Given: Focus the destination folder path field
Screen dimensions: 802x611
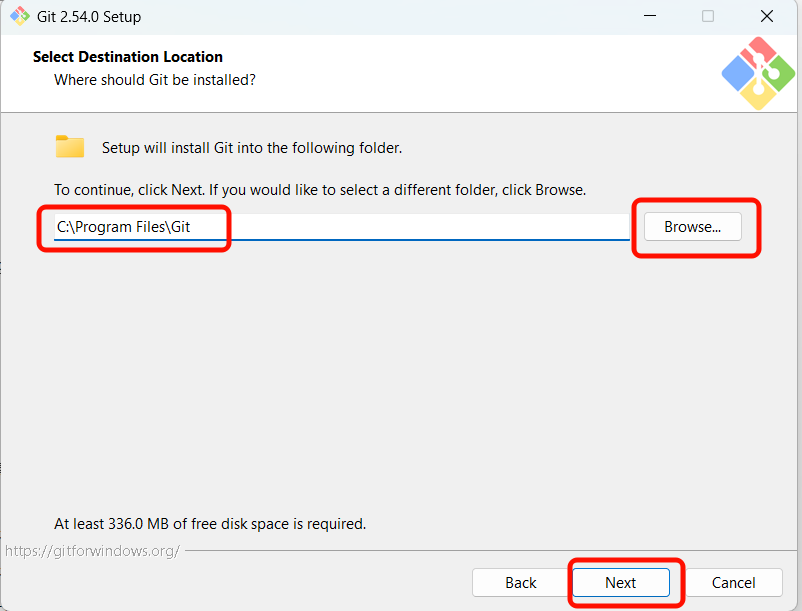Looking at the screenshot, I should (342, 227).
